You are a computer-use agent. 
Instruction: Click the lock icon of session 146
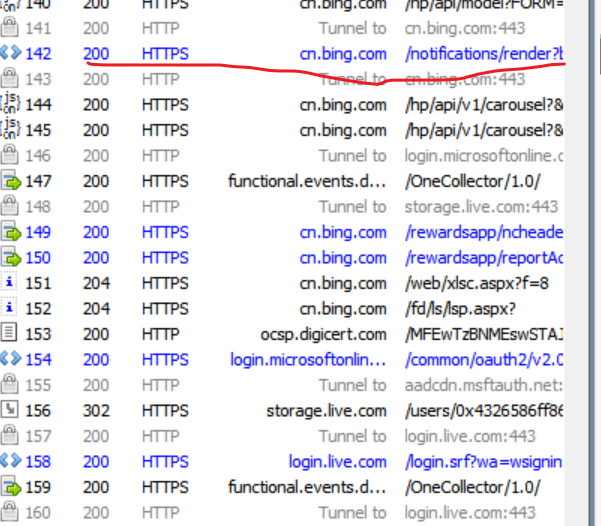9,155
